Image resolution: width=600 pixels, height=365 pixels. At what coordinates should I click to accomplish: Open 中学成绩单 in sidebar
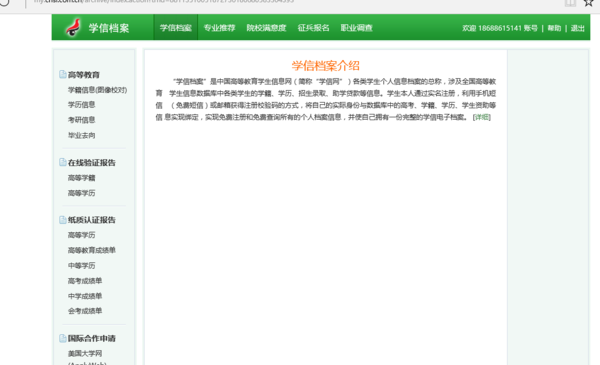(x=85, y=296)
